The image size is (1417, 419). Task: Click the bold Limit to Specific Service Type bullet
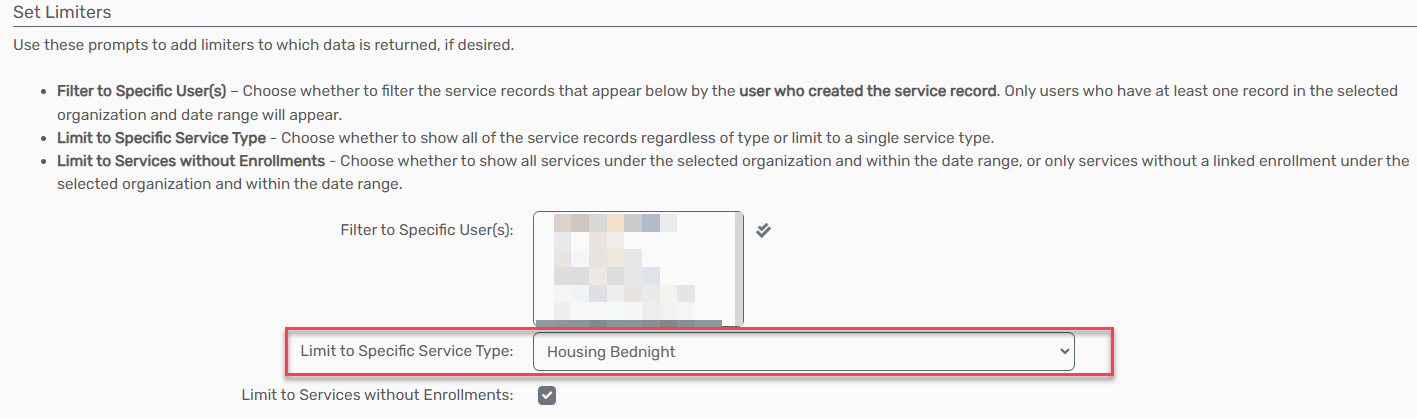[161, 137]
